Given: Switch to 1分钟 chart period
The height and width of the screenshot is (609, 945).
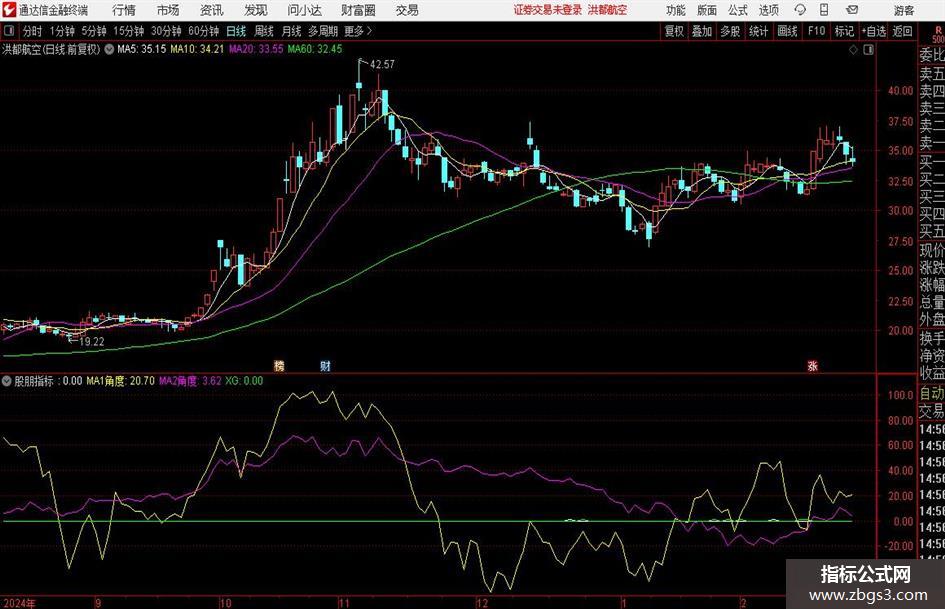Looking at the screenshot, I should (x=62, y=31).
